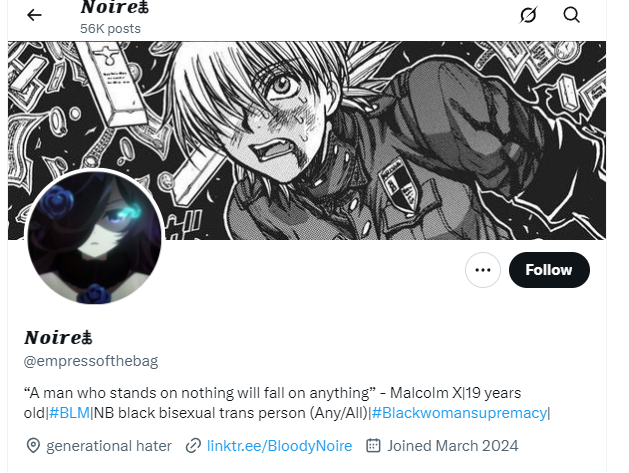Open search with the magnifying glass icon
Viewport: 629px width, 473px height.
(x=571, y=15)
